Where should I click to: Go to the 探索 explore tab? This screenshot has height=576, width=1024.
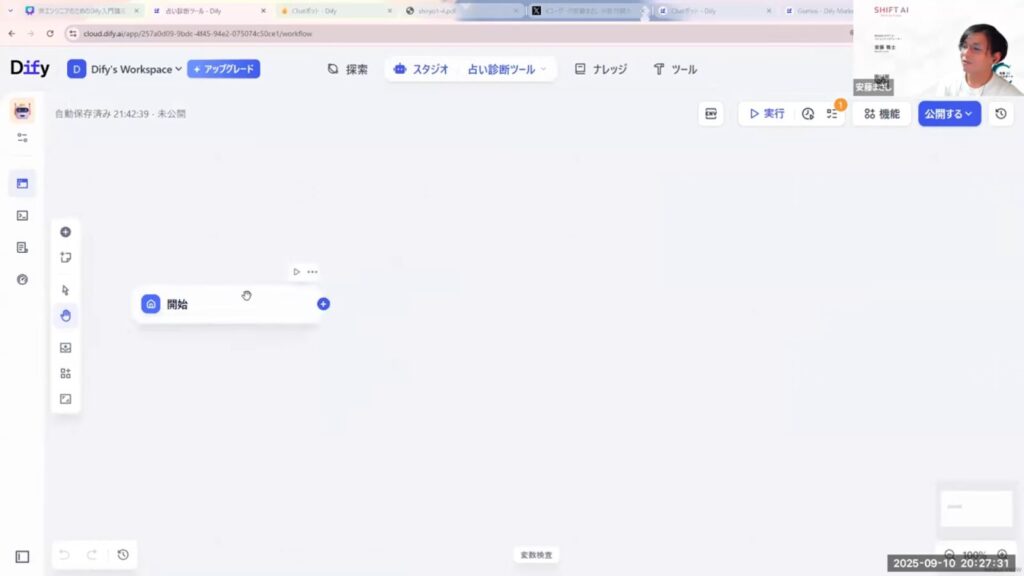click(x=347, y=69)
